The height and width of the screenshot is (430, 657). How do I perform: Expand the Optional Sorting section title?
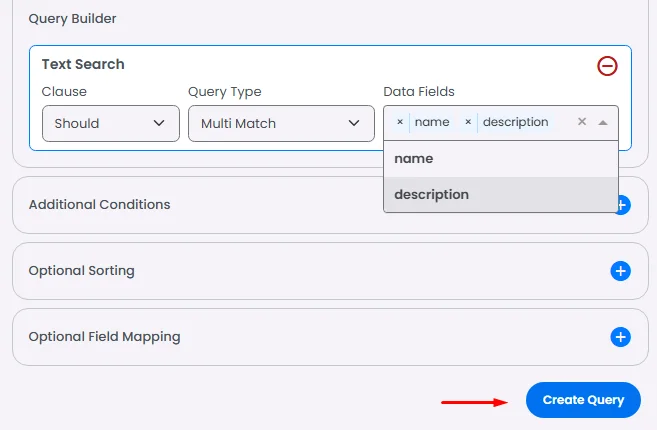point(82,271)
